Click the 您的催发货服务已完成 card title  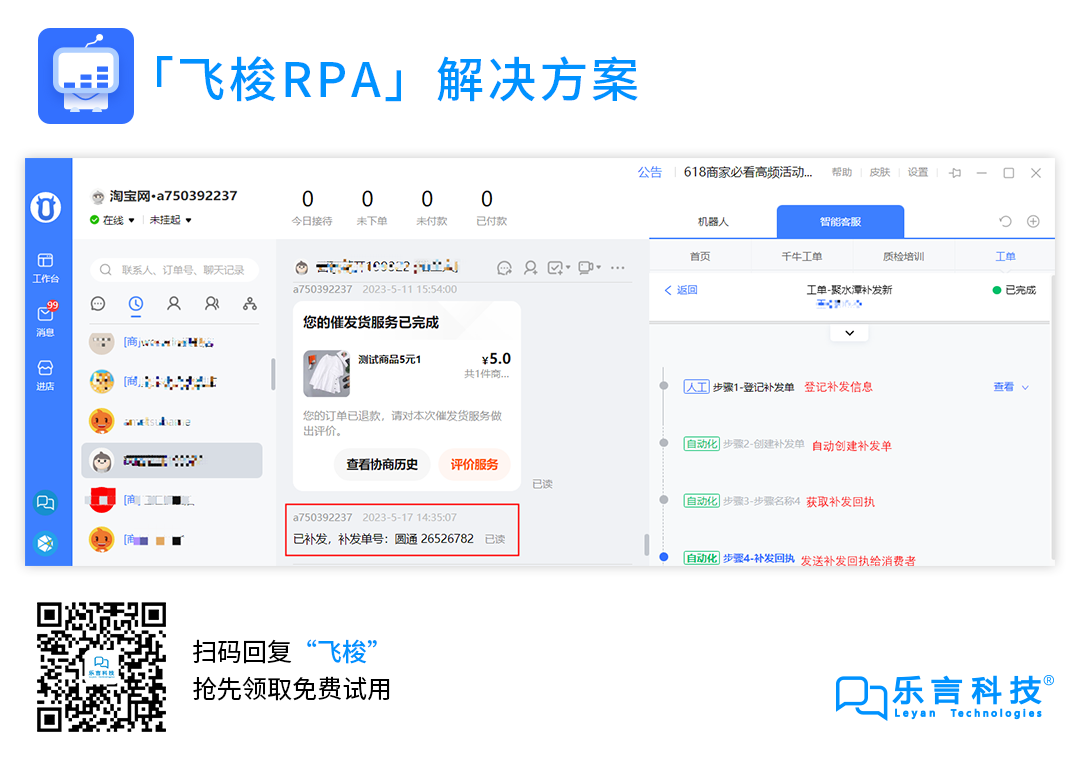[x=371, y=322]
